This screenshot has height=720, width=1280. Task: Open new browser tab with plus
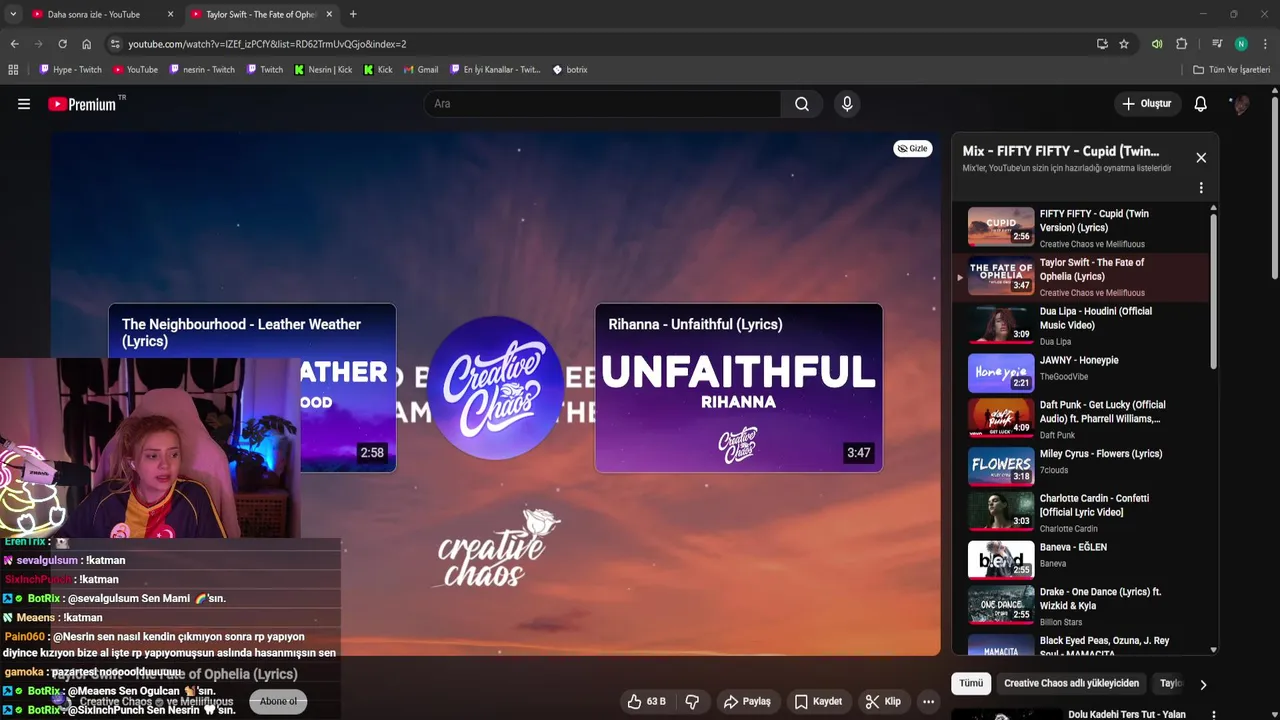(353, 14)
